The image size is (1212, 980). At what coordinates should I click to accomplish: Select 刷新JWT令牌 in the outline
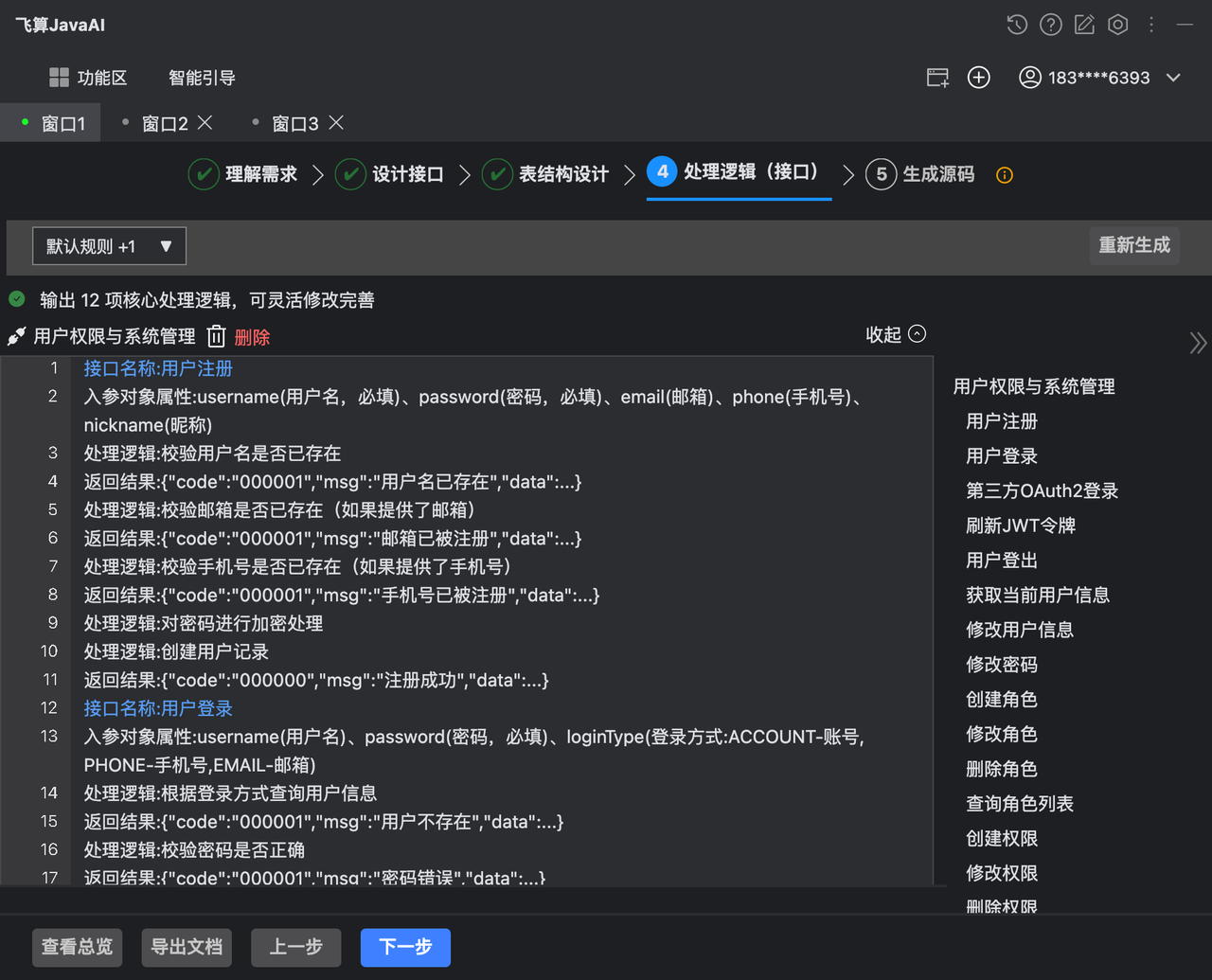click(1021, 526)
